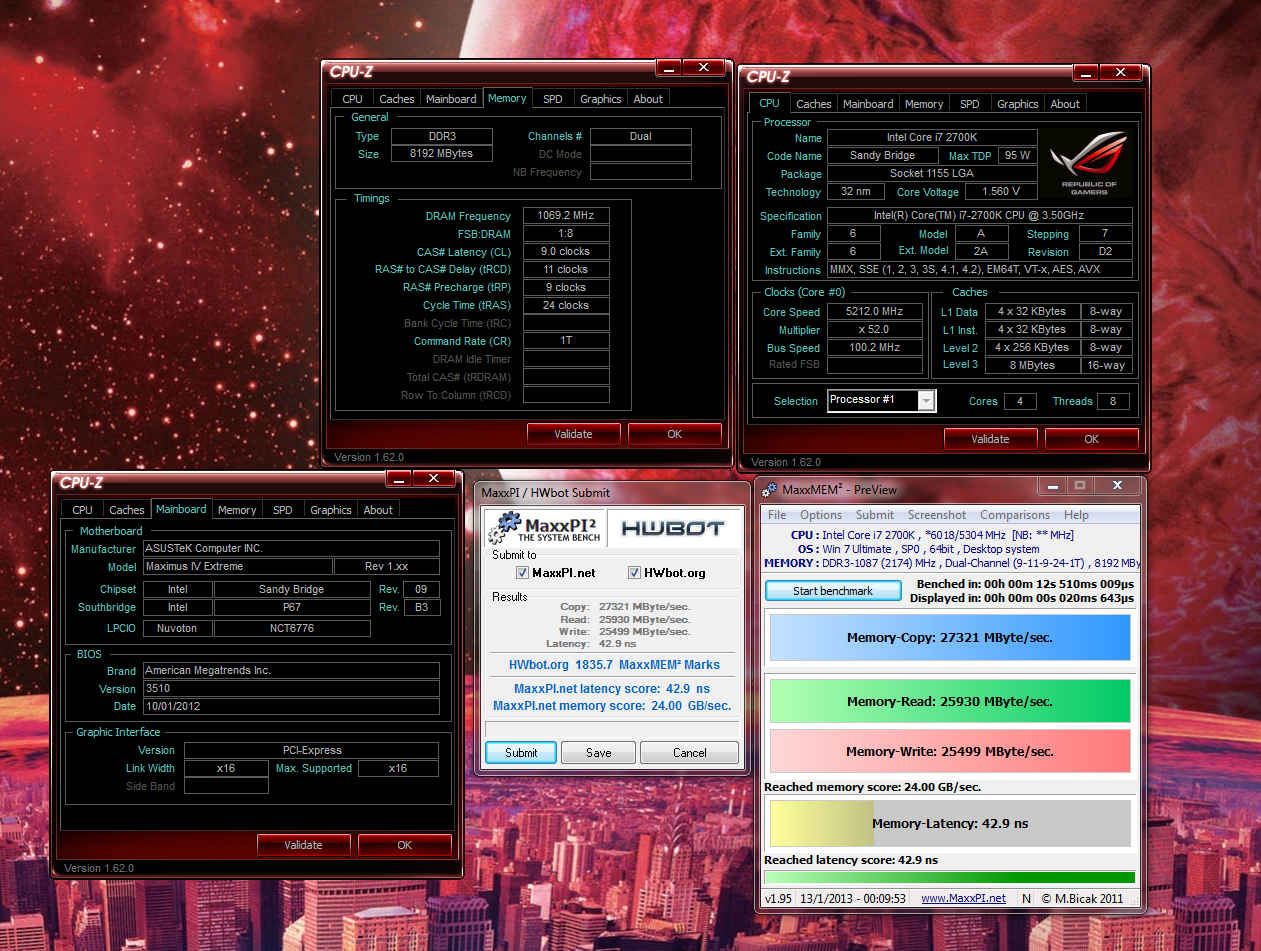The width and height of the screenshot is (1261, 951).
Task: Click the red Memory-Write result bar
Action: tap(949, 751)
